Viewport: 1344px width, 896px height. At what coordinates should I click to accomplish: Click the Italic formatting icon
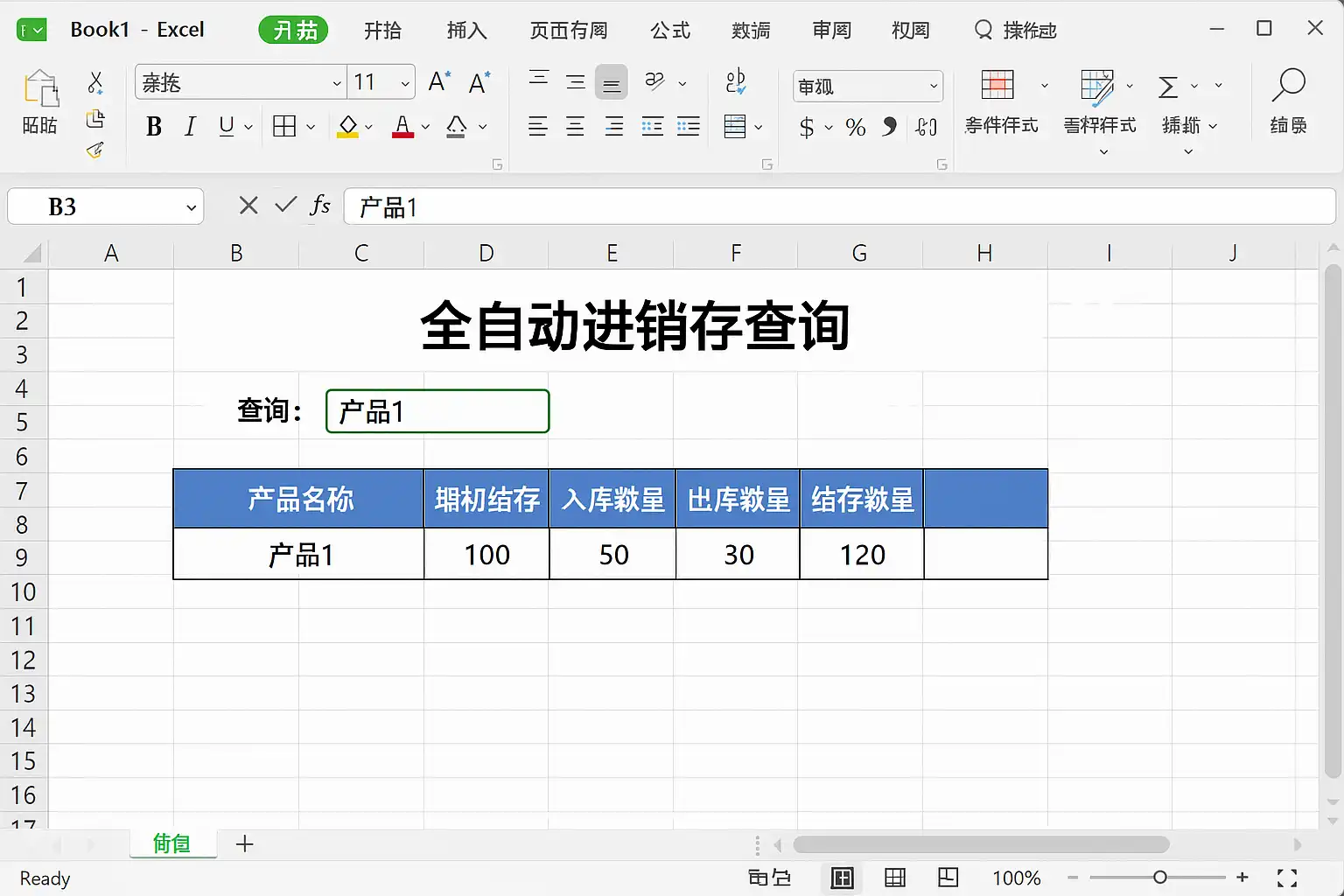(190, 127)
